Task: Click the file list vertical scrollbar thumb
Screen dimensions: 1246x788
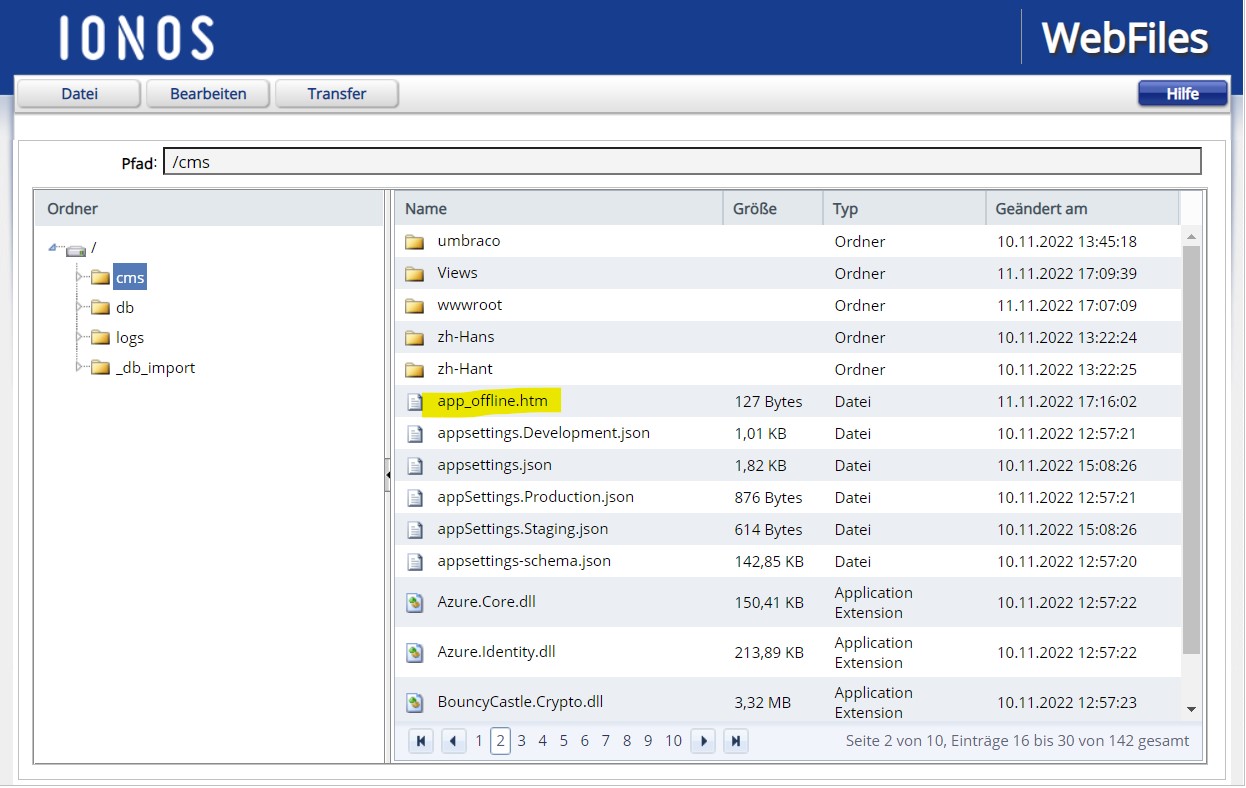Action: (1191, 450)
